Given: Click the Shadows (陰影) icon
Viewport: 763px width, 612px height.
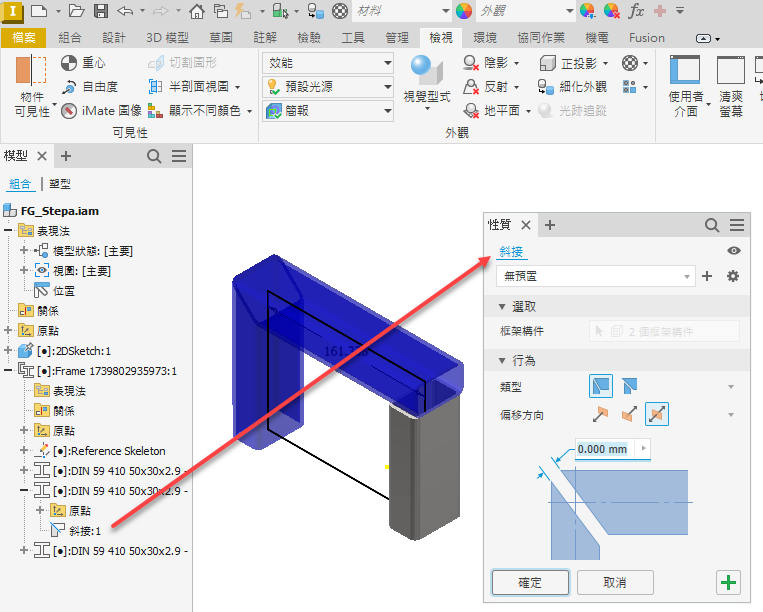Looking at the screenshot, I should 471,63.
